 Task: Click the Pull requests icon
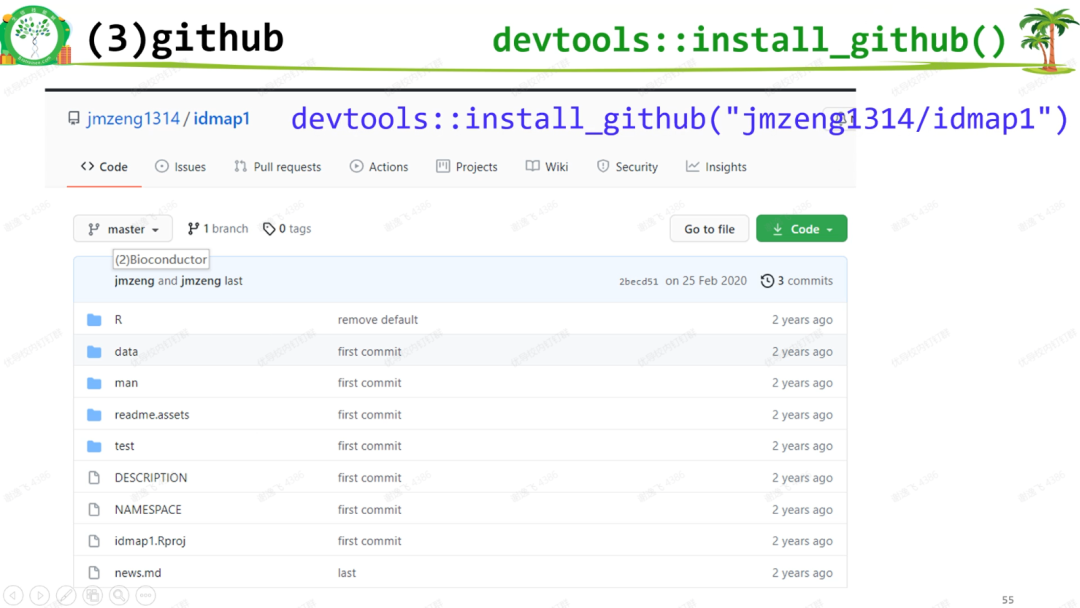click(x=240, y=166)
